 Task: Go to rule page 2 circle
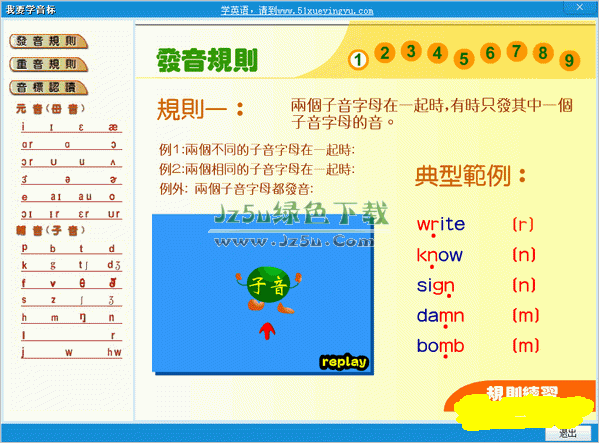point(385,53)
